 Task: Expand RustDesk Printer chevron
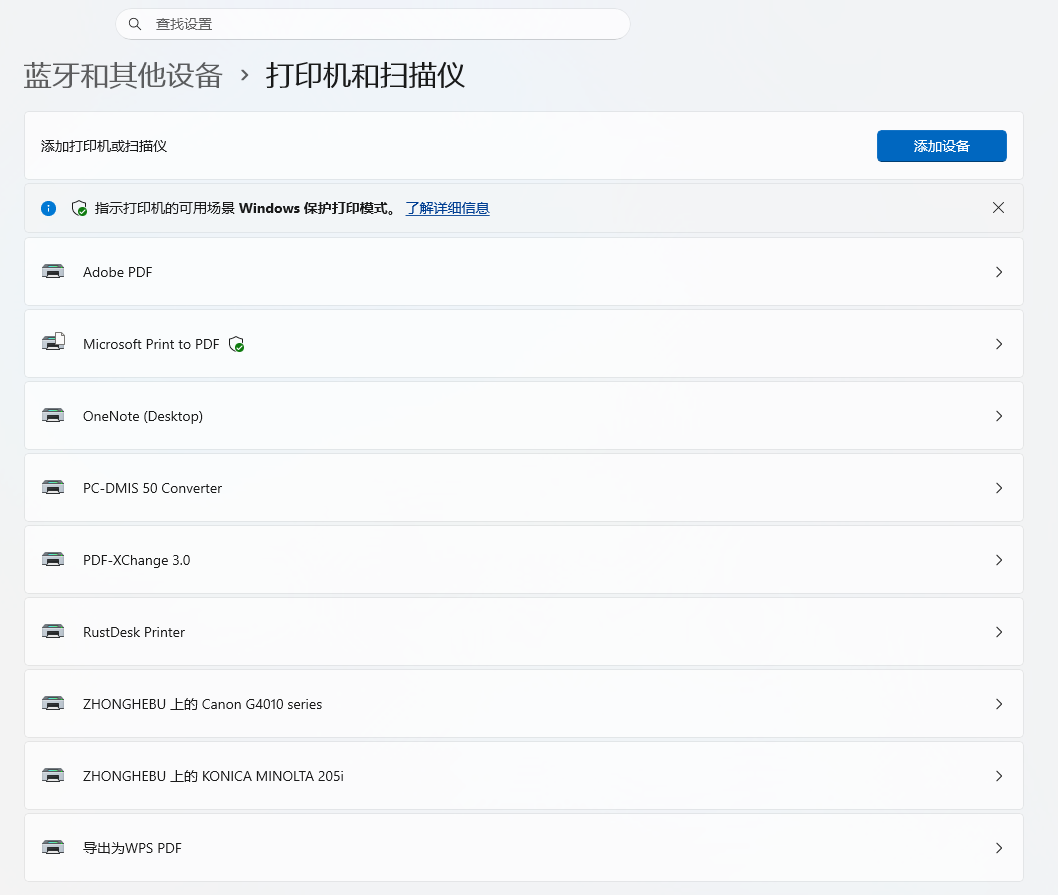click(999, 632)
